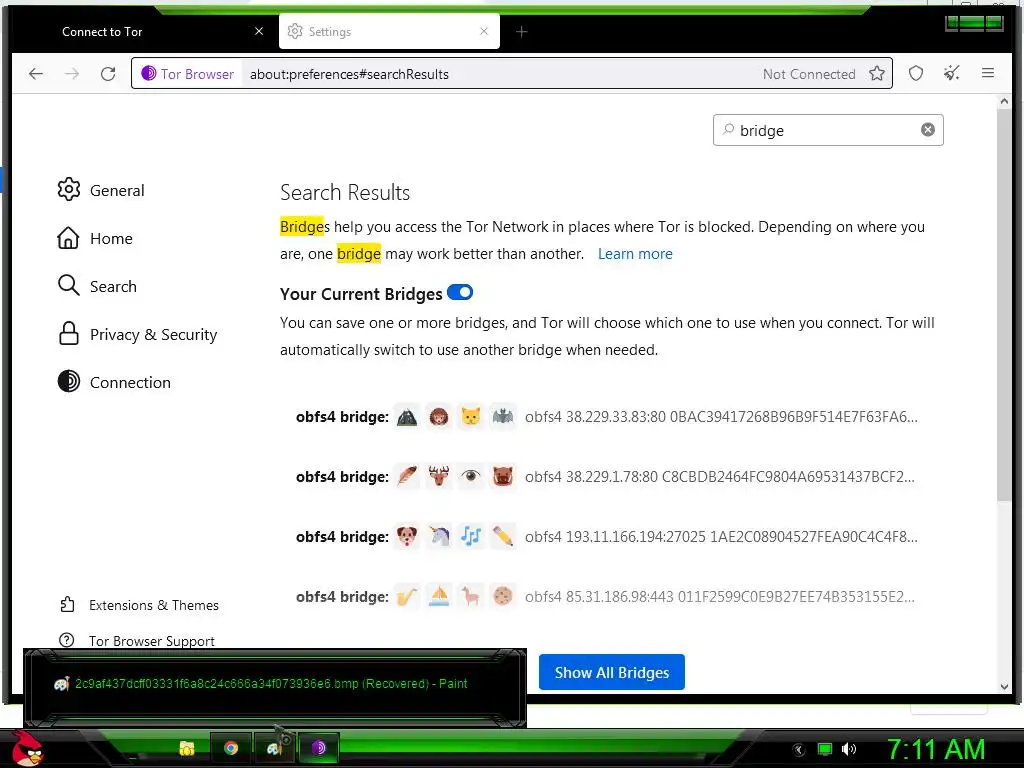Click the forward navigation arrow
1024x768 pixels.
72,74
